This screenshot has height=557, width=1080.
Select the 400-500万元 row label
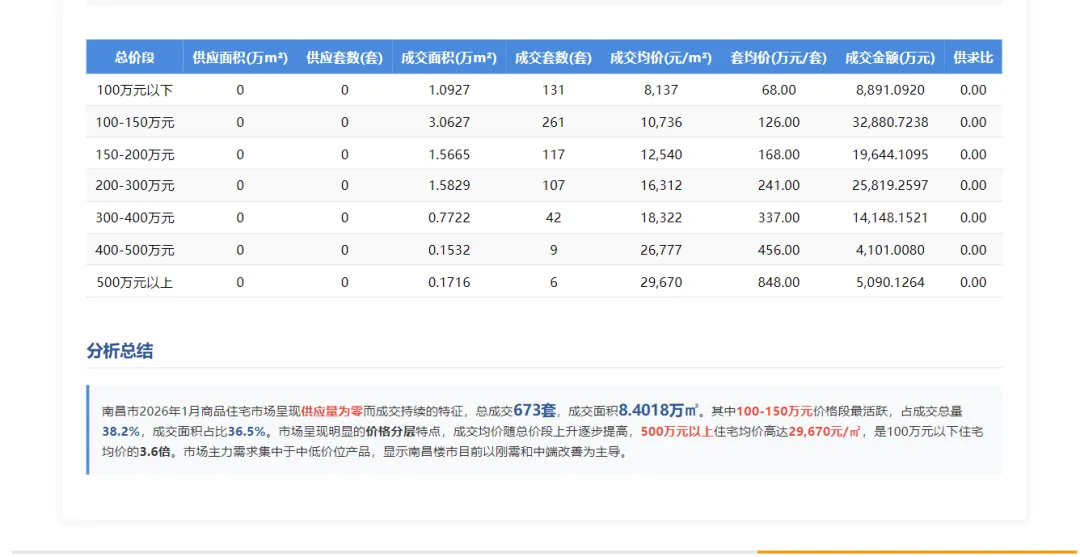135,250
